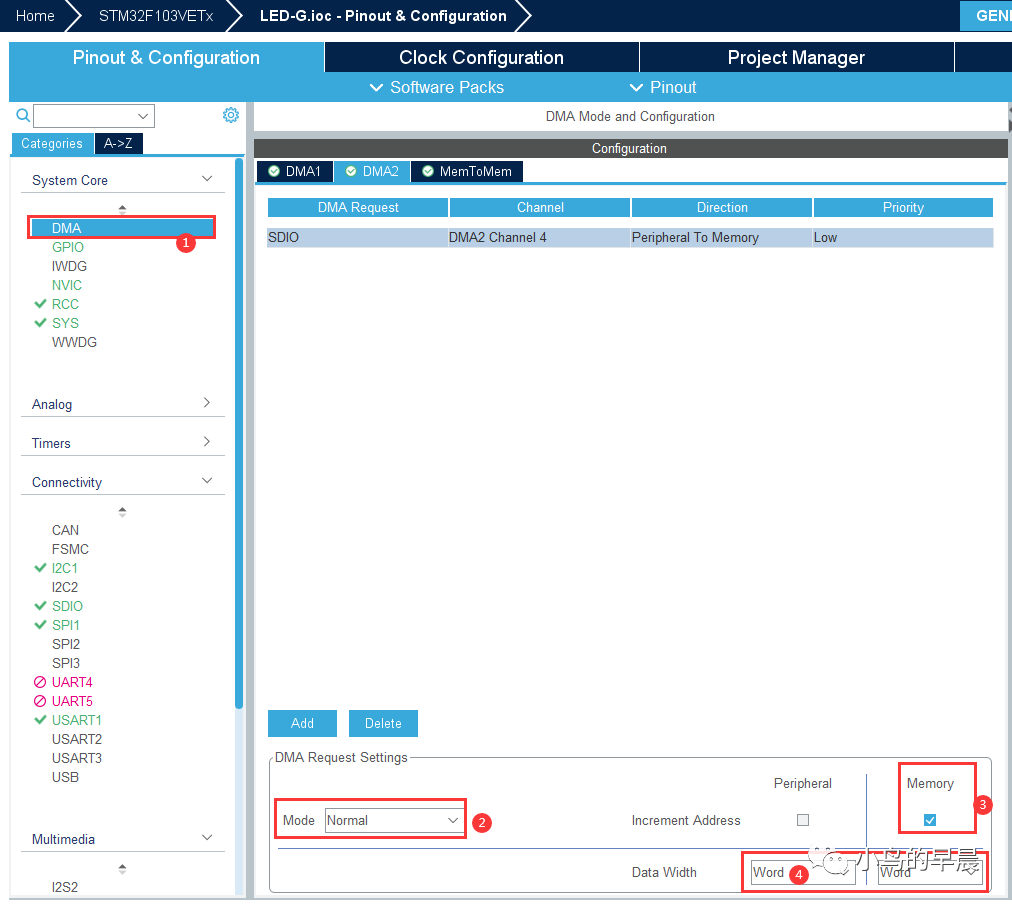1012x904 pixels.
Task: Select WWDG in System Core list
Action: 74,342
